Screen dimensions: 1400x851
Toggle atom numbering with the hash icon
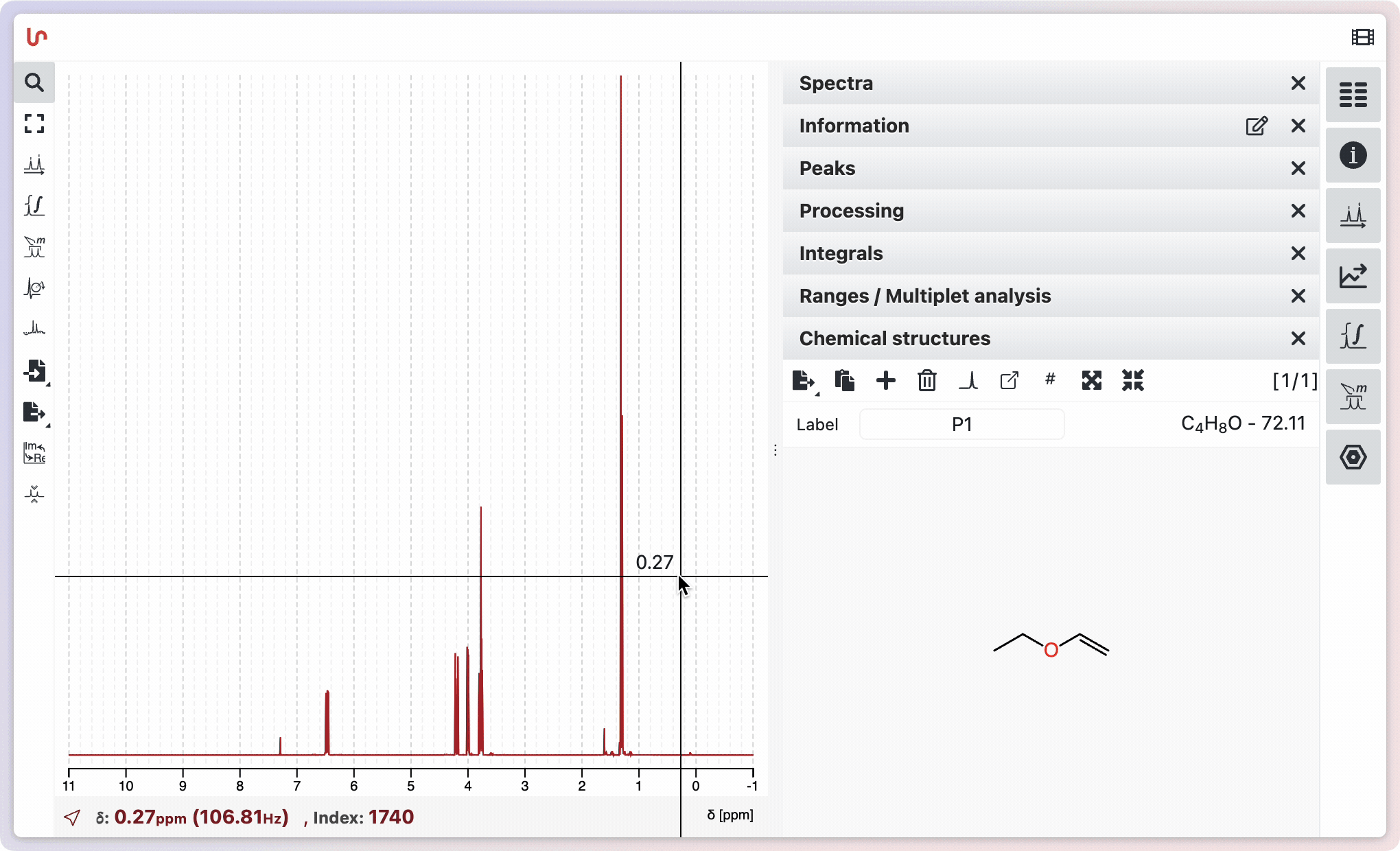[1050, 379]
